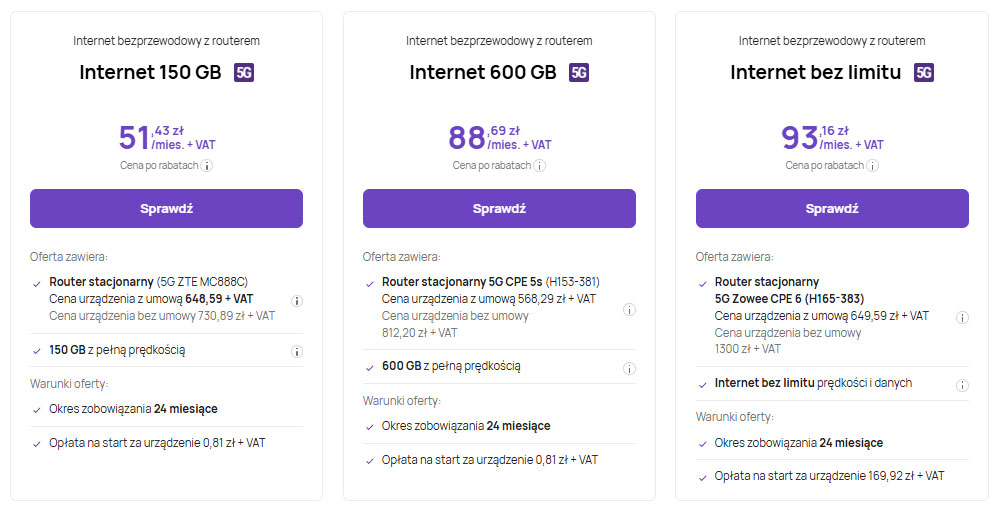
Task: Select the Internet 150 GB plan title
Action: point(152,73)
